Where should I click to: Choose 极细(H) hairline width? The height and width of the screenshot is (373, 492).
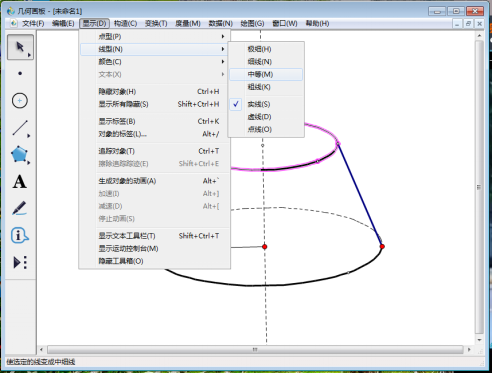coord(266,49)
